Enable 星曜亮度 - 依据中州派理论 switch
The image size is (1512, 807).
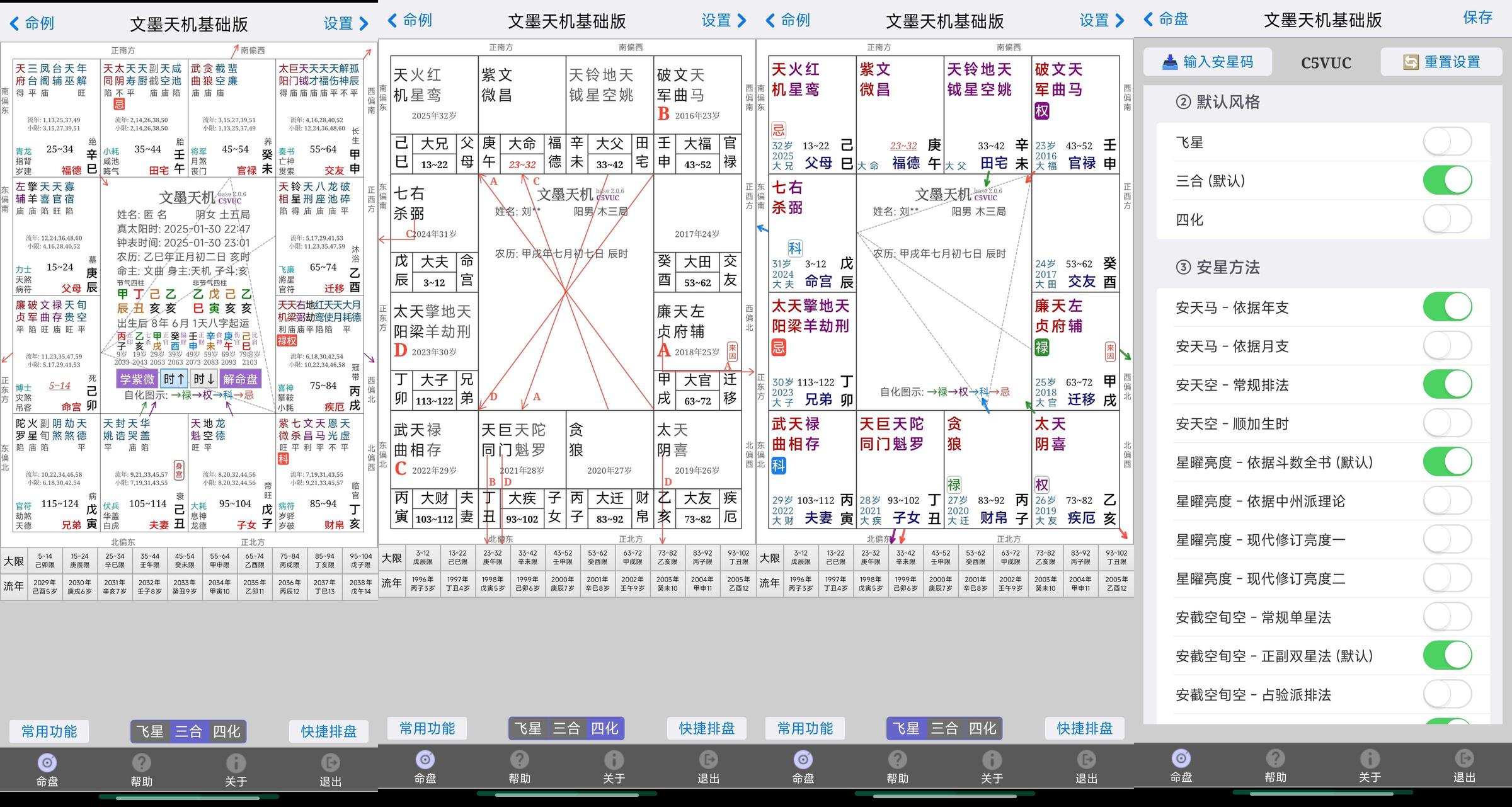pos(1447,501)
